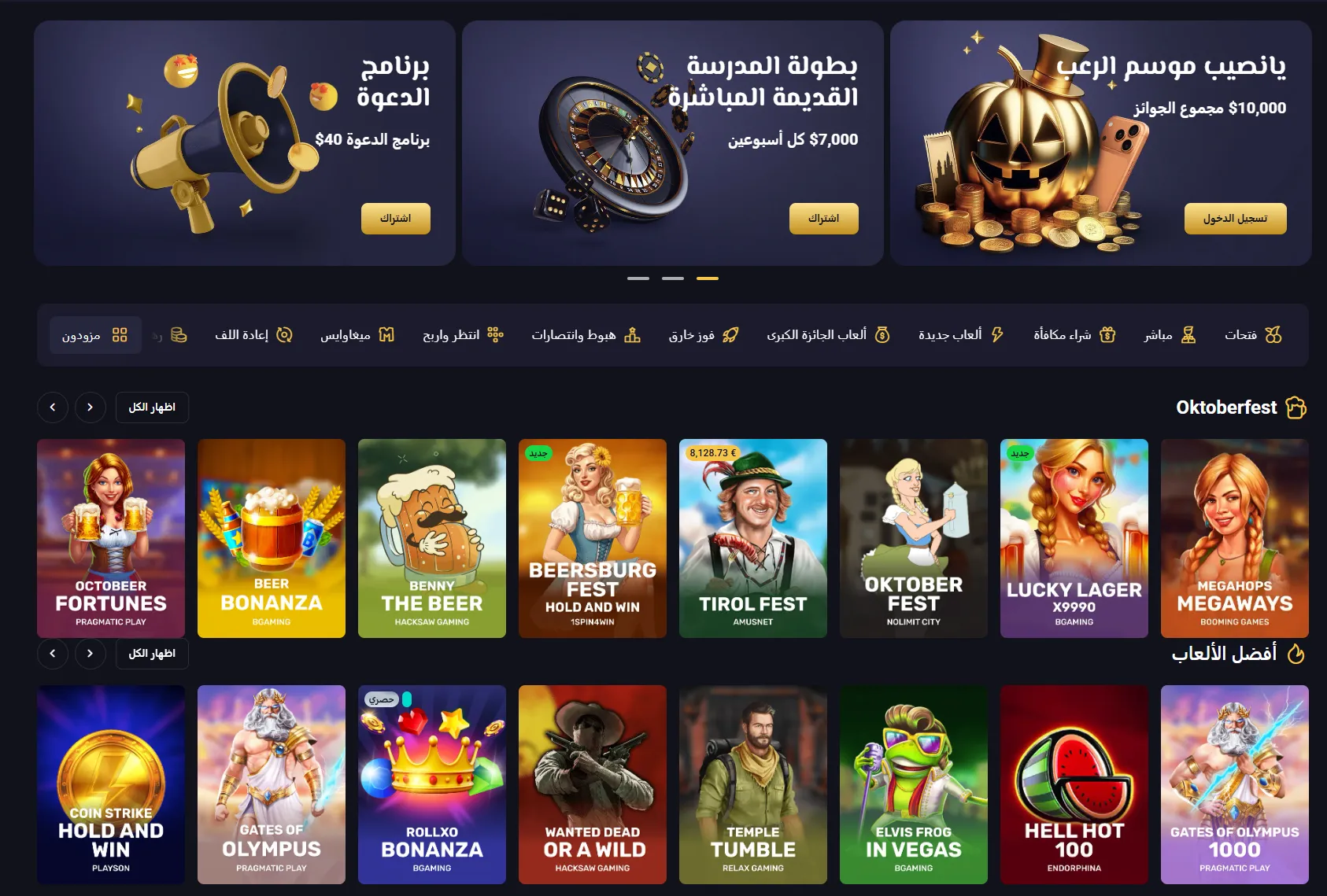Click the new games lightning icon
This screenshot has height=896, width=1327.
(997, 335)
